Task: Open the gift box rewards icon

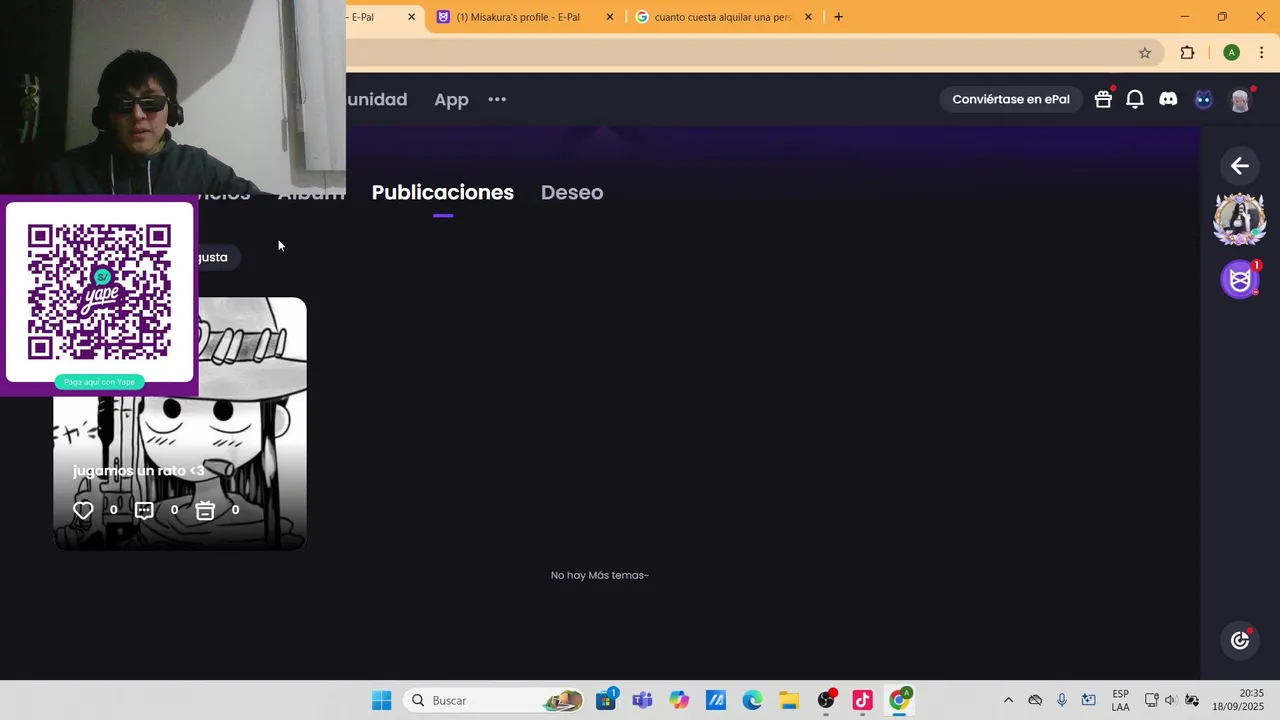Action: pyautogui.click(x=1103, y=99)
